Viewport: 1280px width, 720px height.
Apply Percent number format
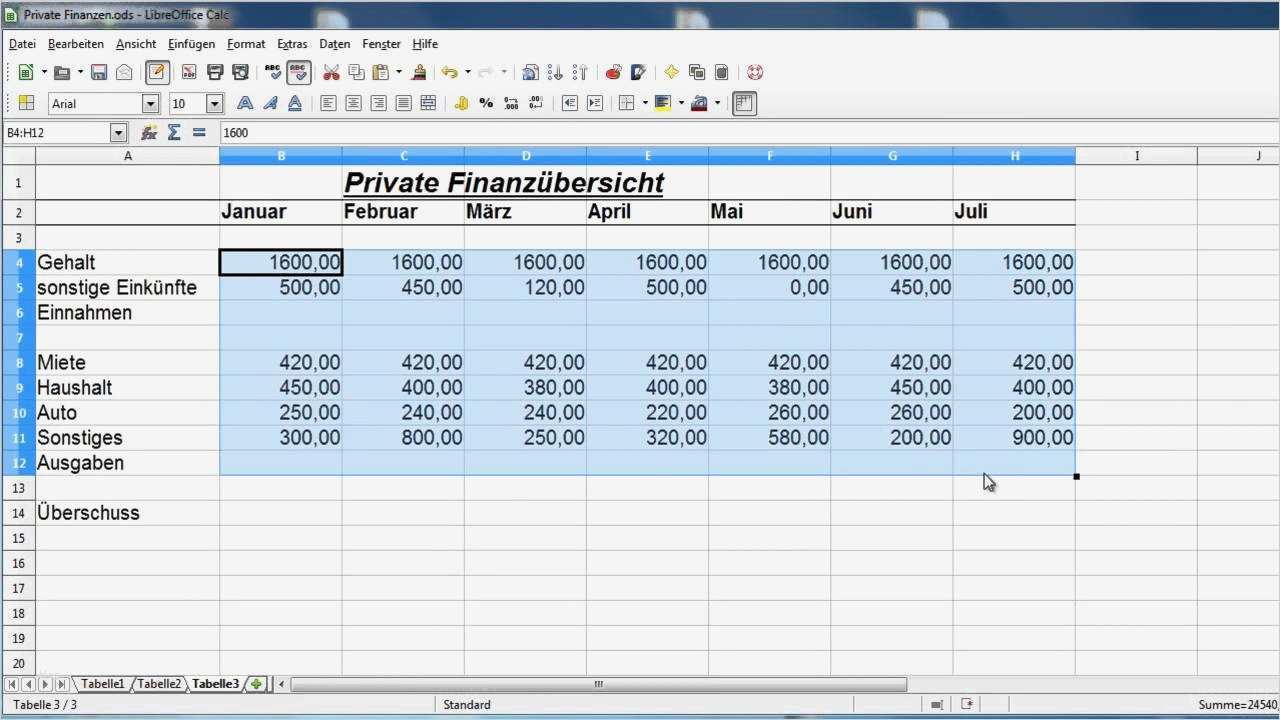(x=486, y=103)
